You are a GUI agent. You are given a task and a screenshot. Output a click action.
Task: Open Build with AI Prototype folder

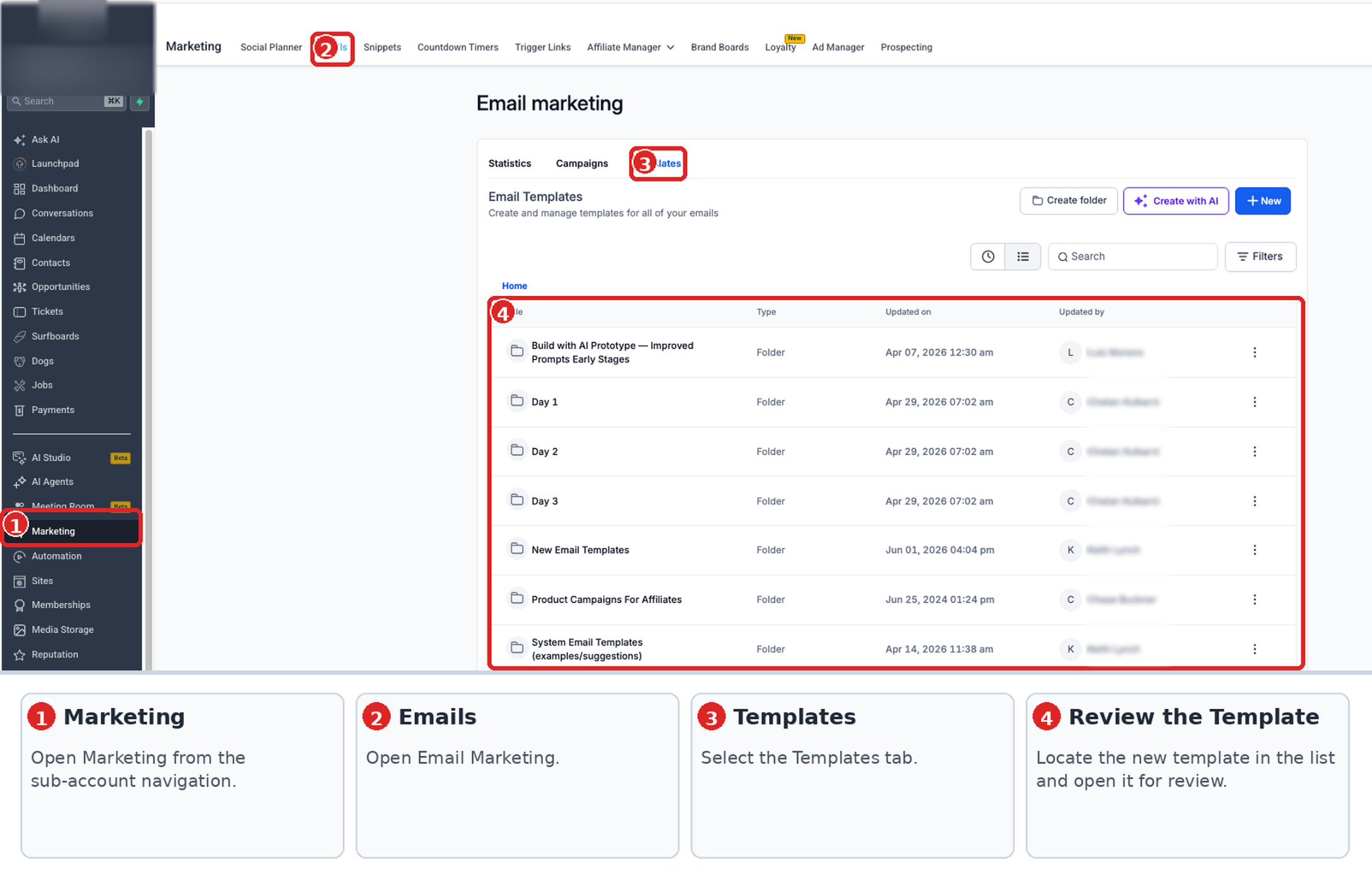pyautogui.click(x=612, y=352)
